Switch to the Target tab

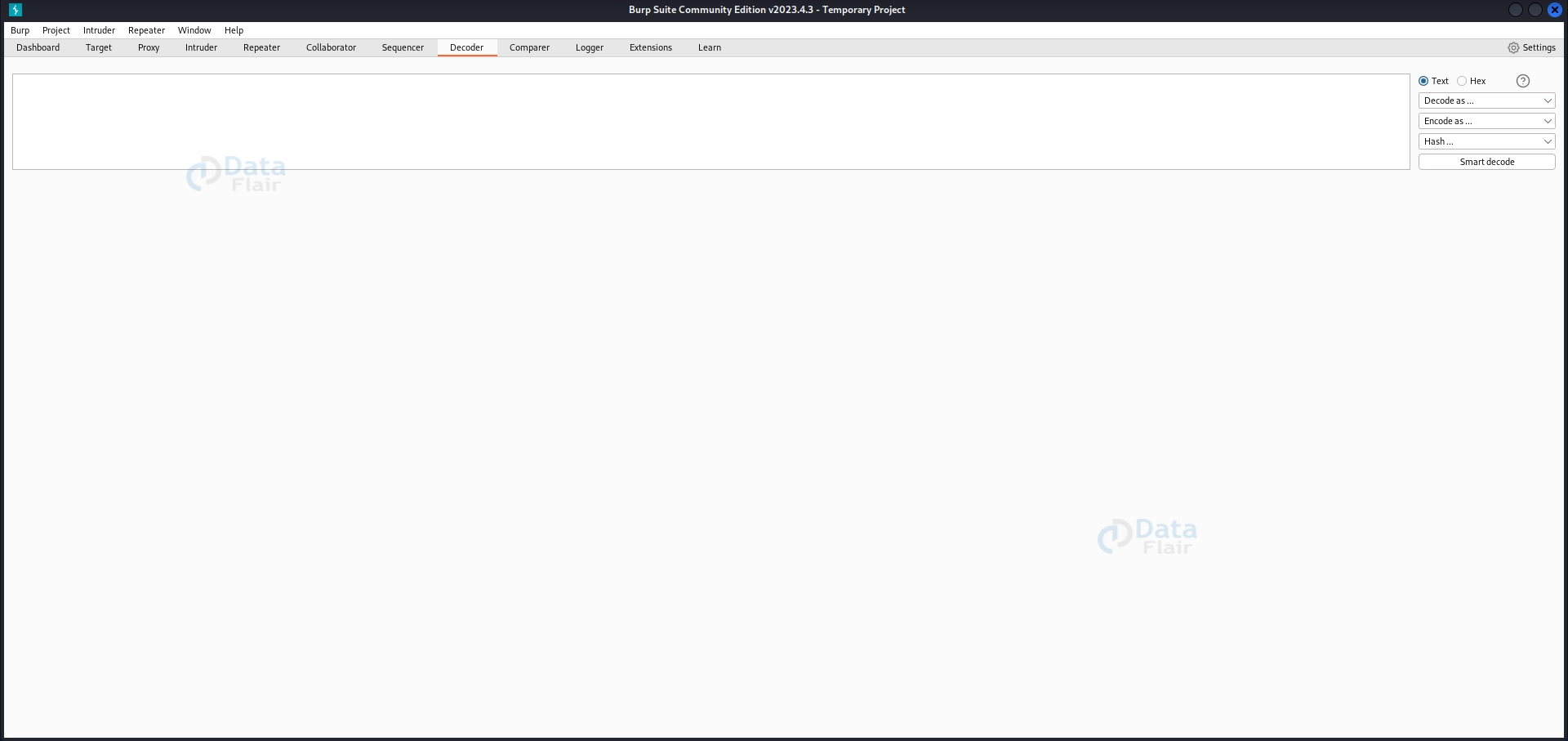pyautogui.click(x=99, y=47)
